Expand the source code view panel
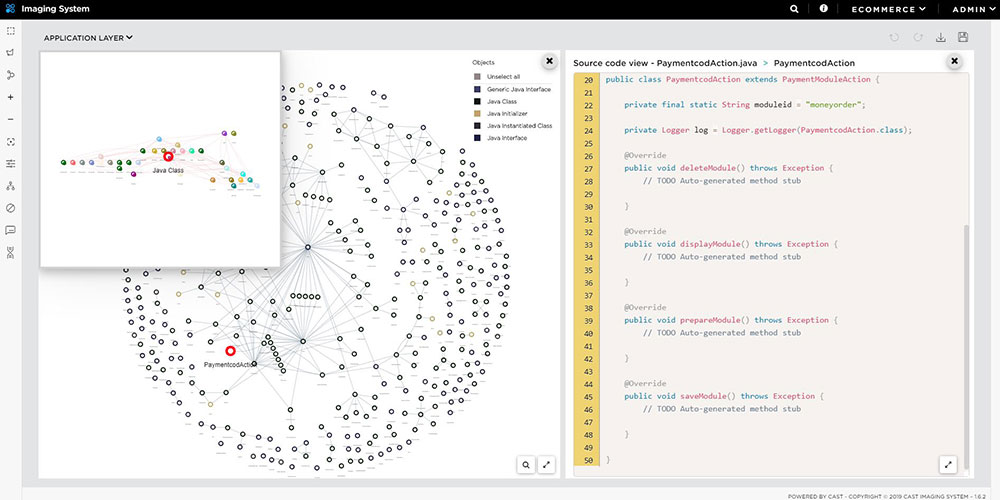The height and width of the screenshot is (500, 1000). 949,464
